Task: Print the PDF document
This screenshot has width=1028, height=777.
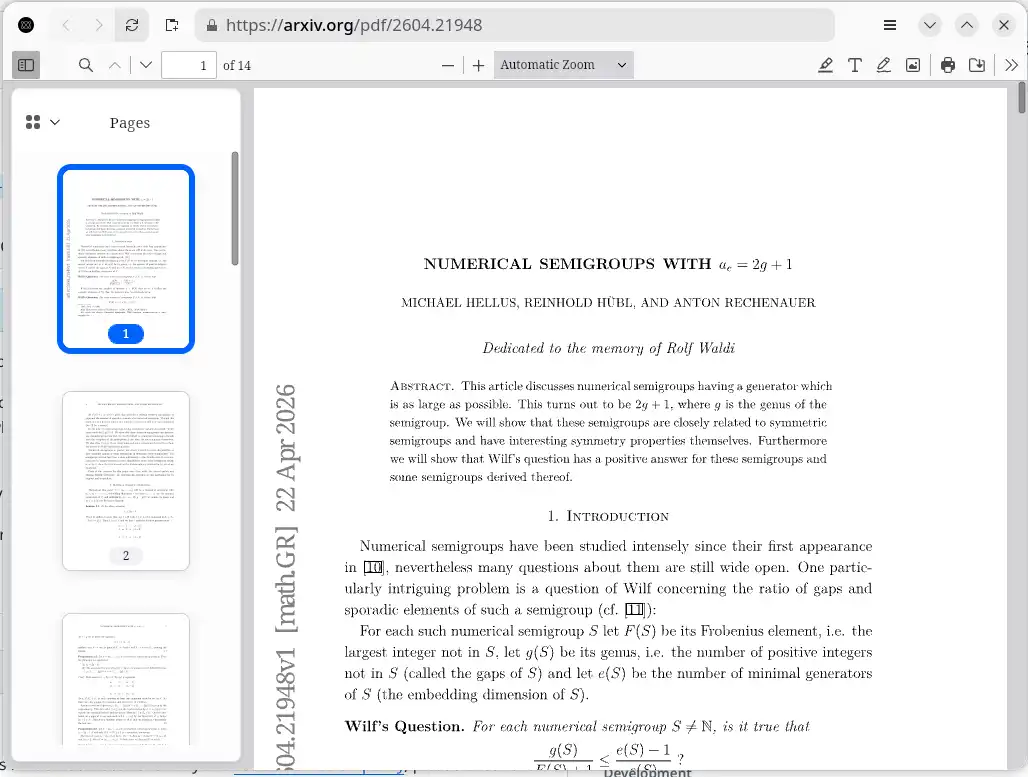Action: (948, 65)
